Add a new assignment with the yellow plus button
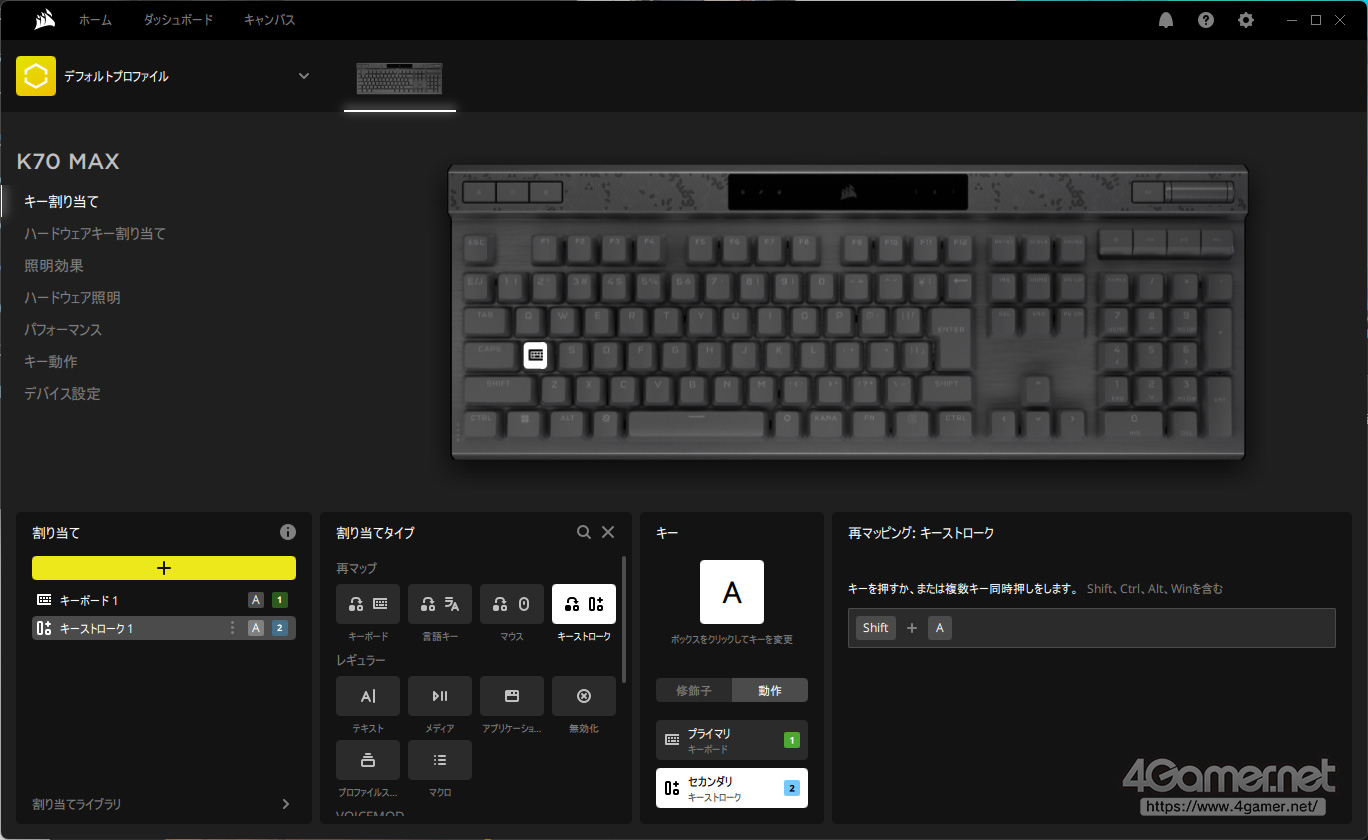The height and width of the screenshot is (840, 1368). 164,568
